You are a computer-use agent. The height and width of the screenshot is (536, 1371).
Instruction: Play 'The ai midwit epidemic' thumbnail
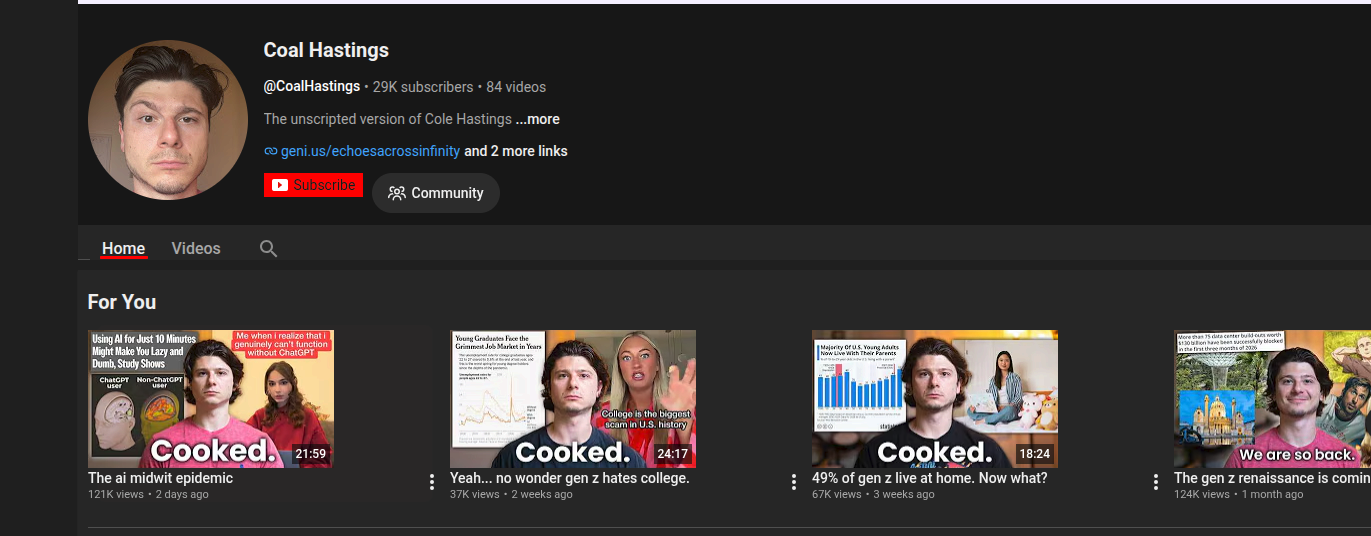[211, 399]
